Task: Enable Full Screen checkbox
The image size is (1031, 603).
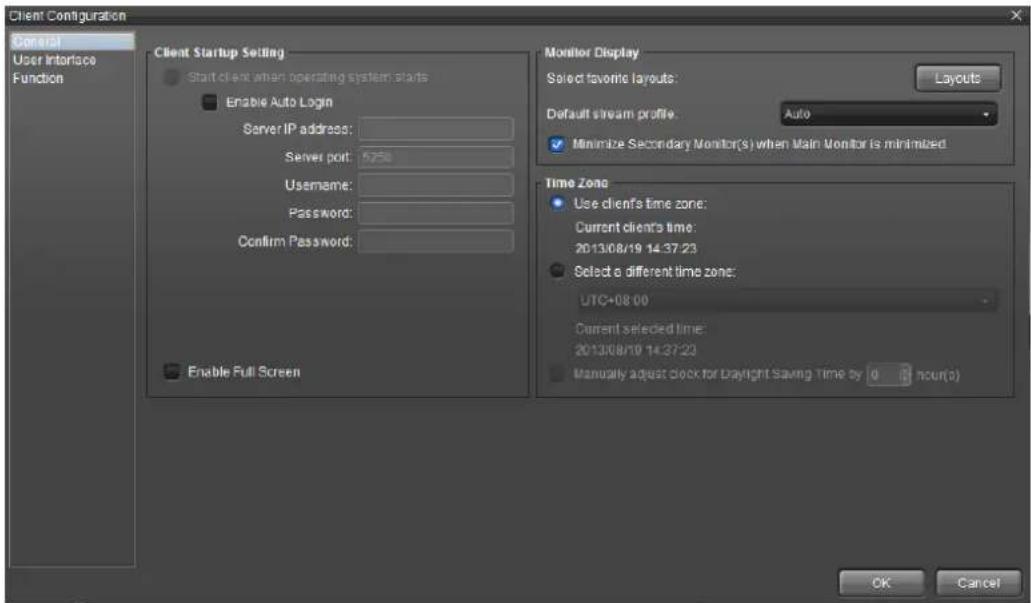Action: tap(172, 372)
